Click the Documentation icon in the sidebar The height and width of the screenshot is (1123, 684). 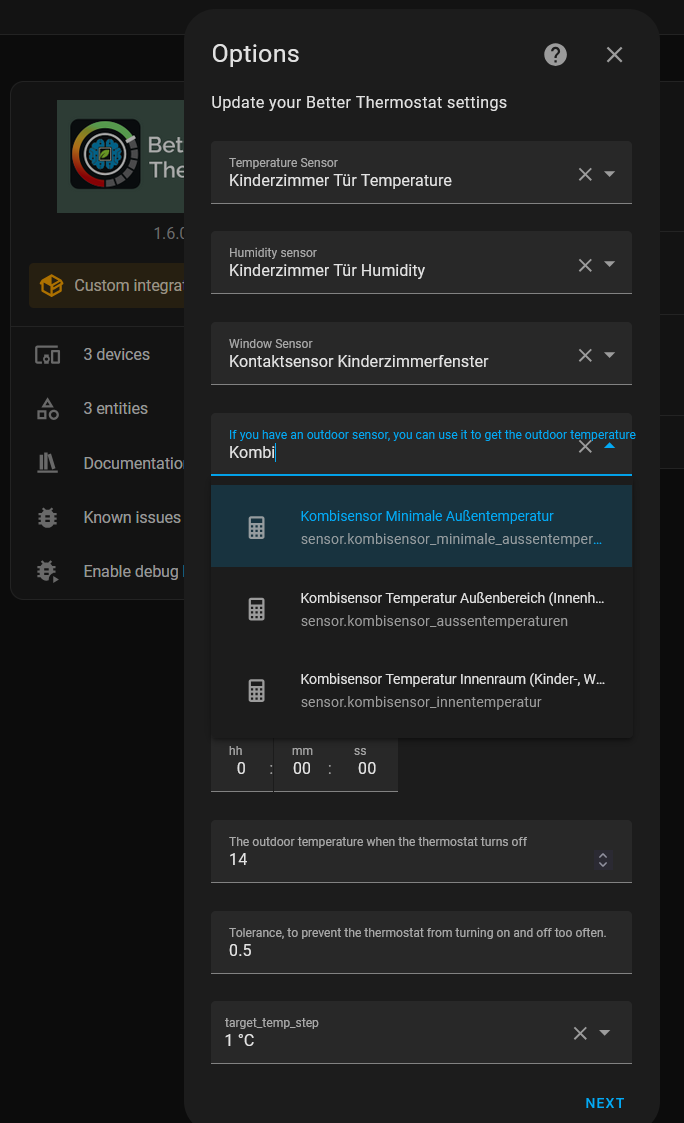[47, 462]
